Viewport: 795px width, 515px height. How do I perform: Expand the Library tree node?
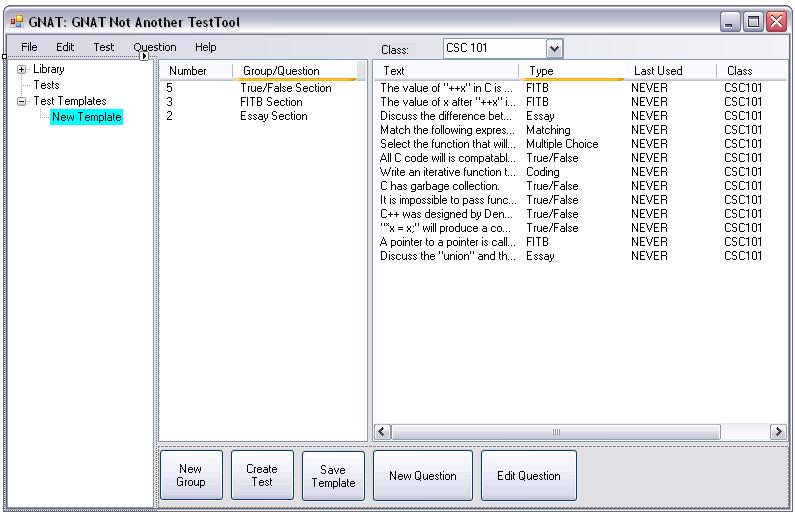click(x=22, y=70)
